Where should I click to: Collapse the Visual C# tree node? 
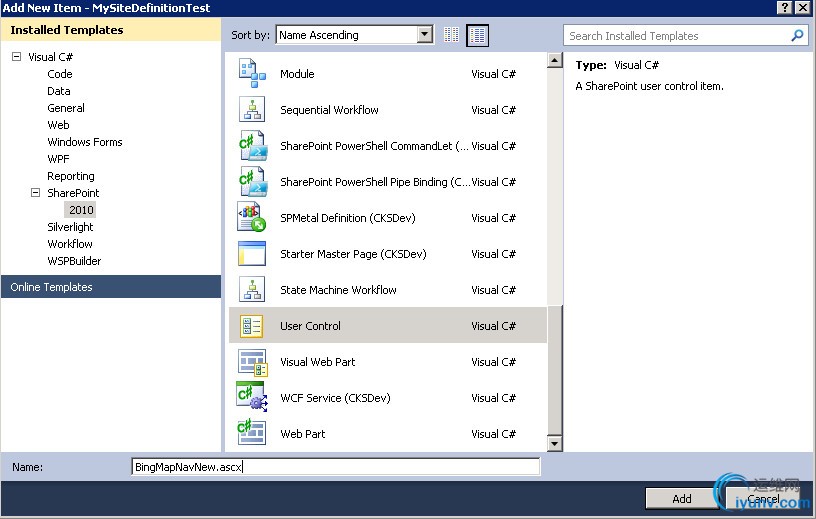(17, 56)
